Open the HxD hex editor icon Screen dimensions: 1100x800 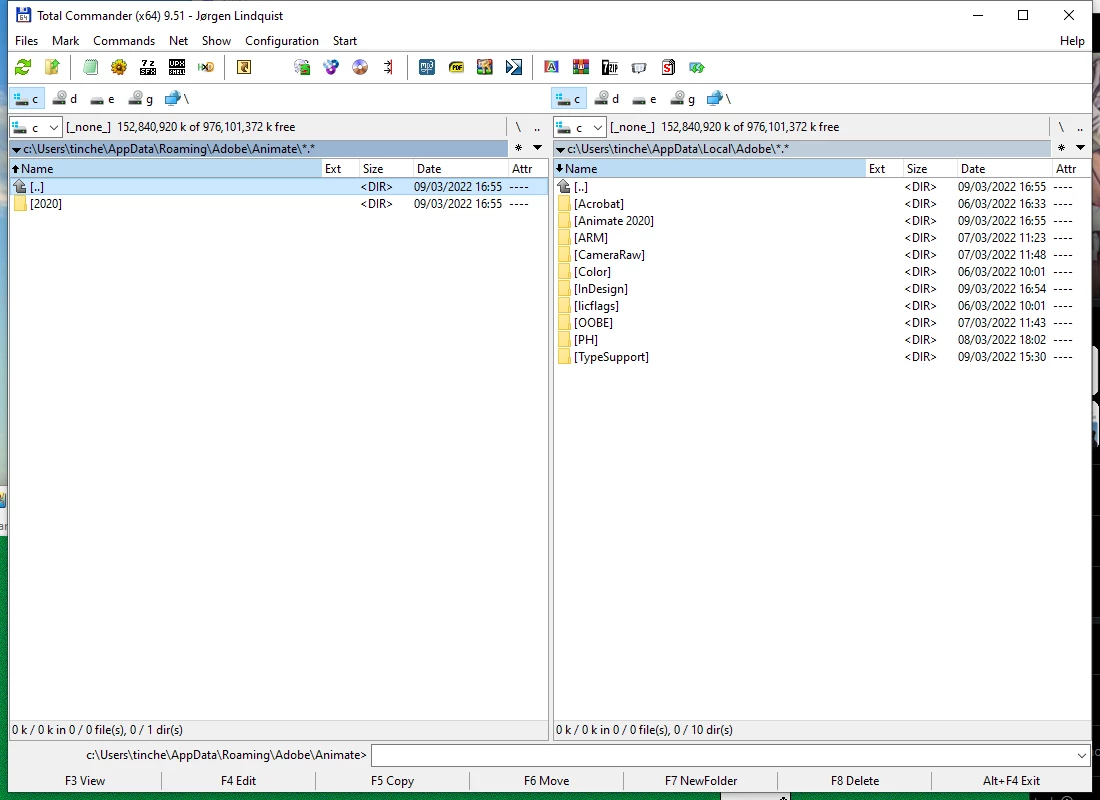tap(206, 67)
